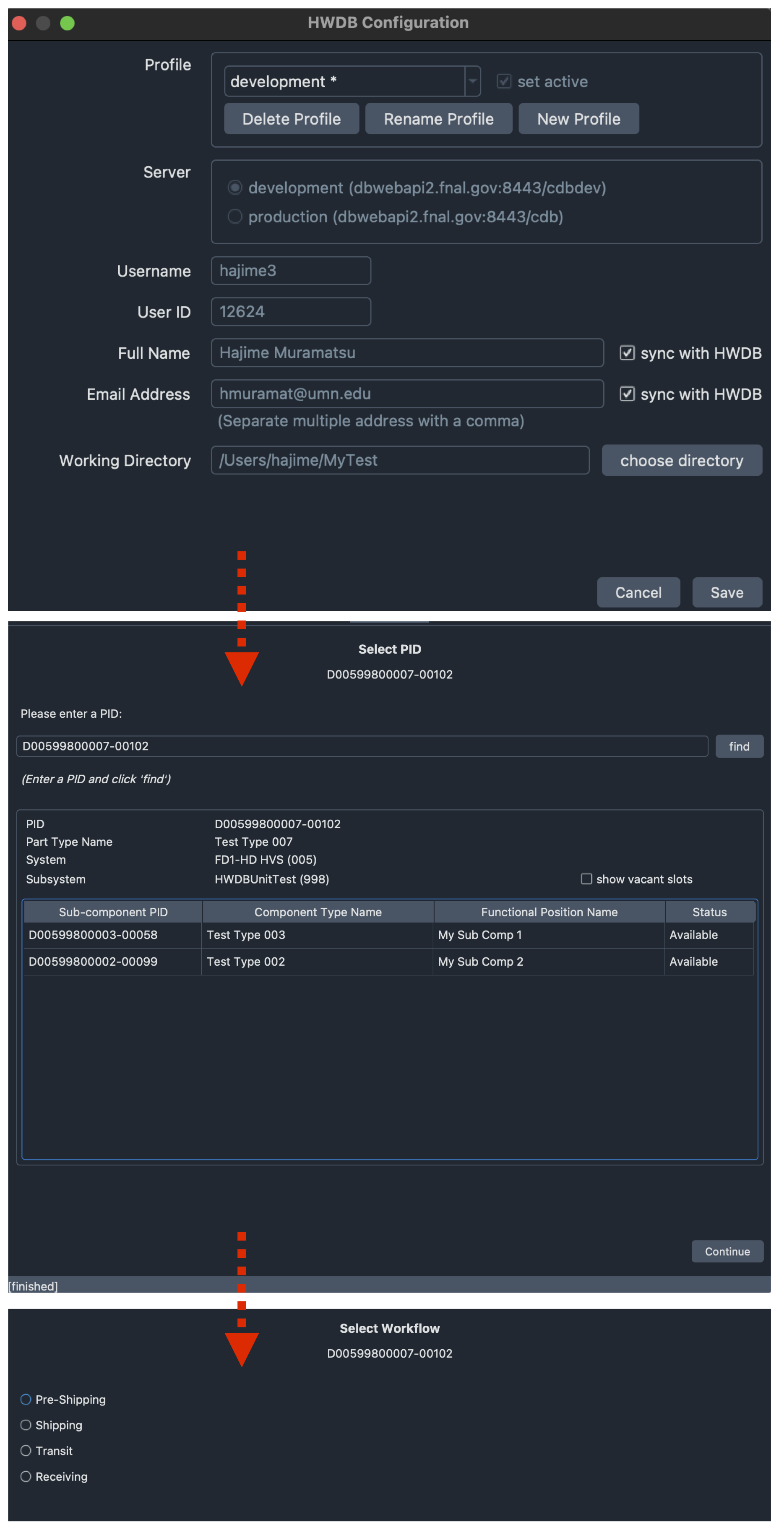This screenshot has width=784, height=1538.
Task: Select the Pre-Shipping workflow
Action: click(26, 1399)
